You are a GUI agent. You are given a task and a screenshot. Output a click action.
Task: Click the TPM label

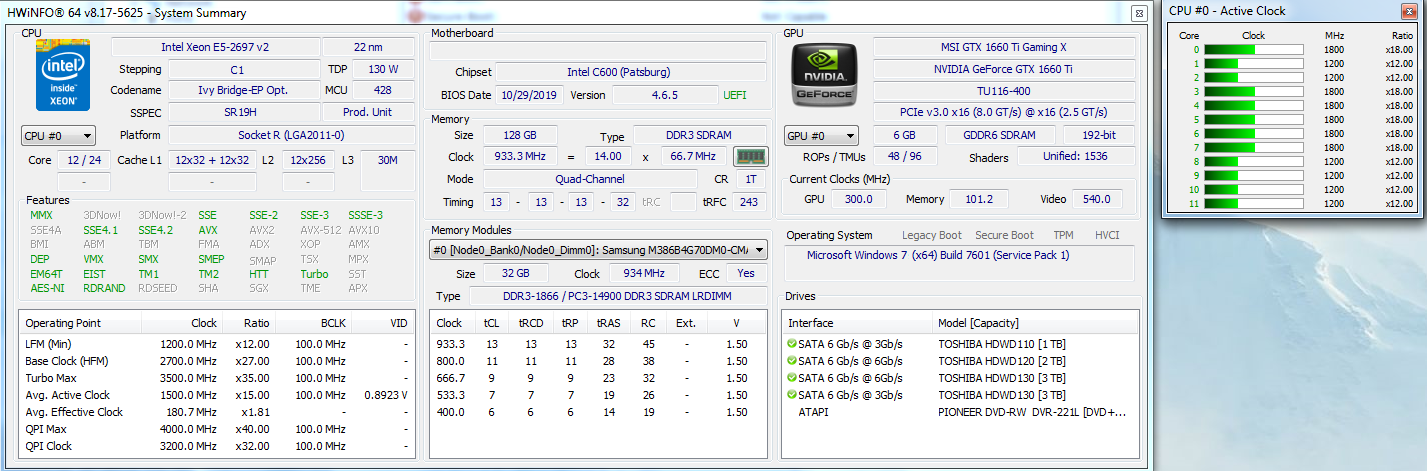point(1063,235)
